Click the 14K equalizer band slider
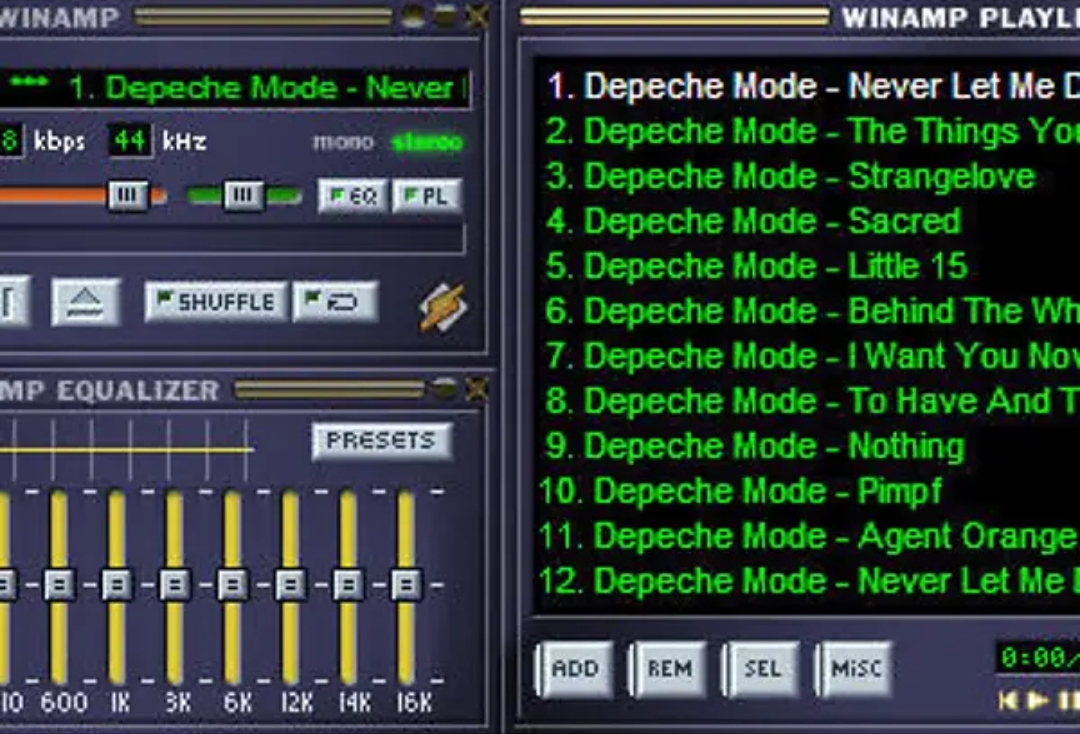Viewport: 1080px width, 734px height. pyautogui.click(x=349, y=585)
